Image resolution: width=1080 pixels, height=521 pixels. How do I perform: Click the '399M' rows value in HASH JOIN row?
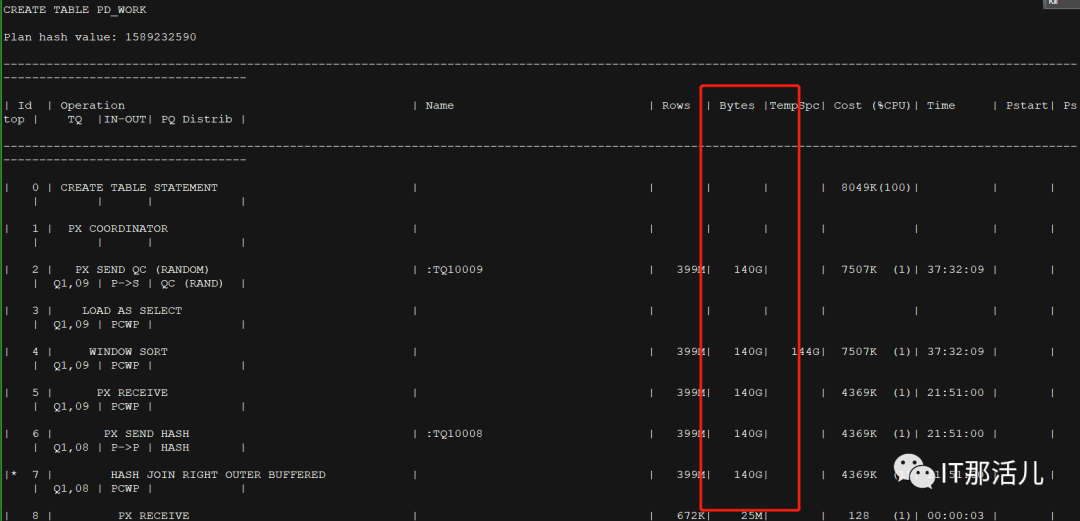tap(691, 475)
